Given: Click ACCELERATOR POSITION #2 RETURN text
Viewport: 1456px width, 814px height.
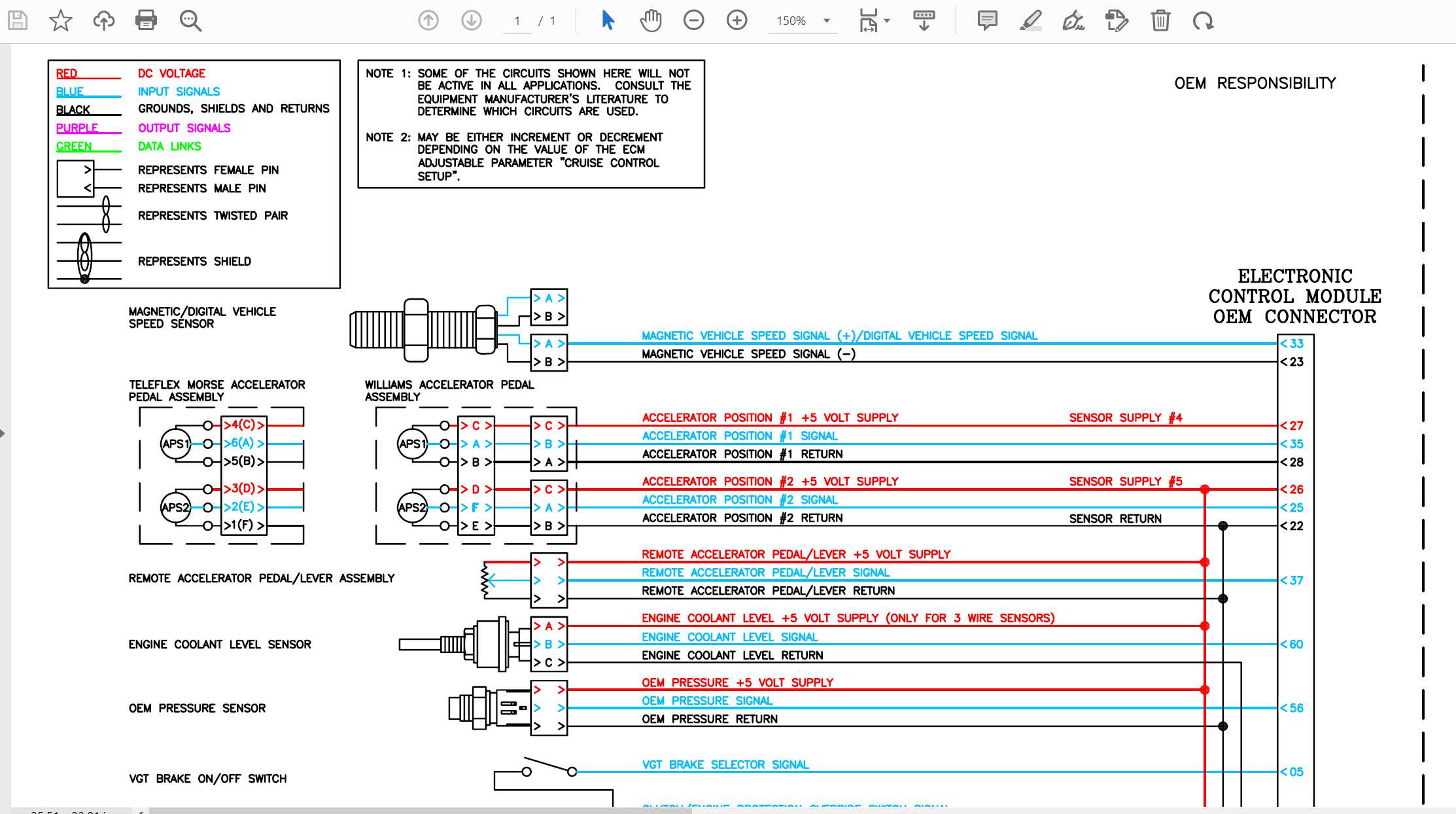Looking at the screenshot, I should pos(742,518).
